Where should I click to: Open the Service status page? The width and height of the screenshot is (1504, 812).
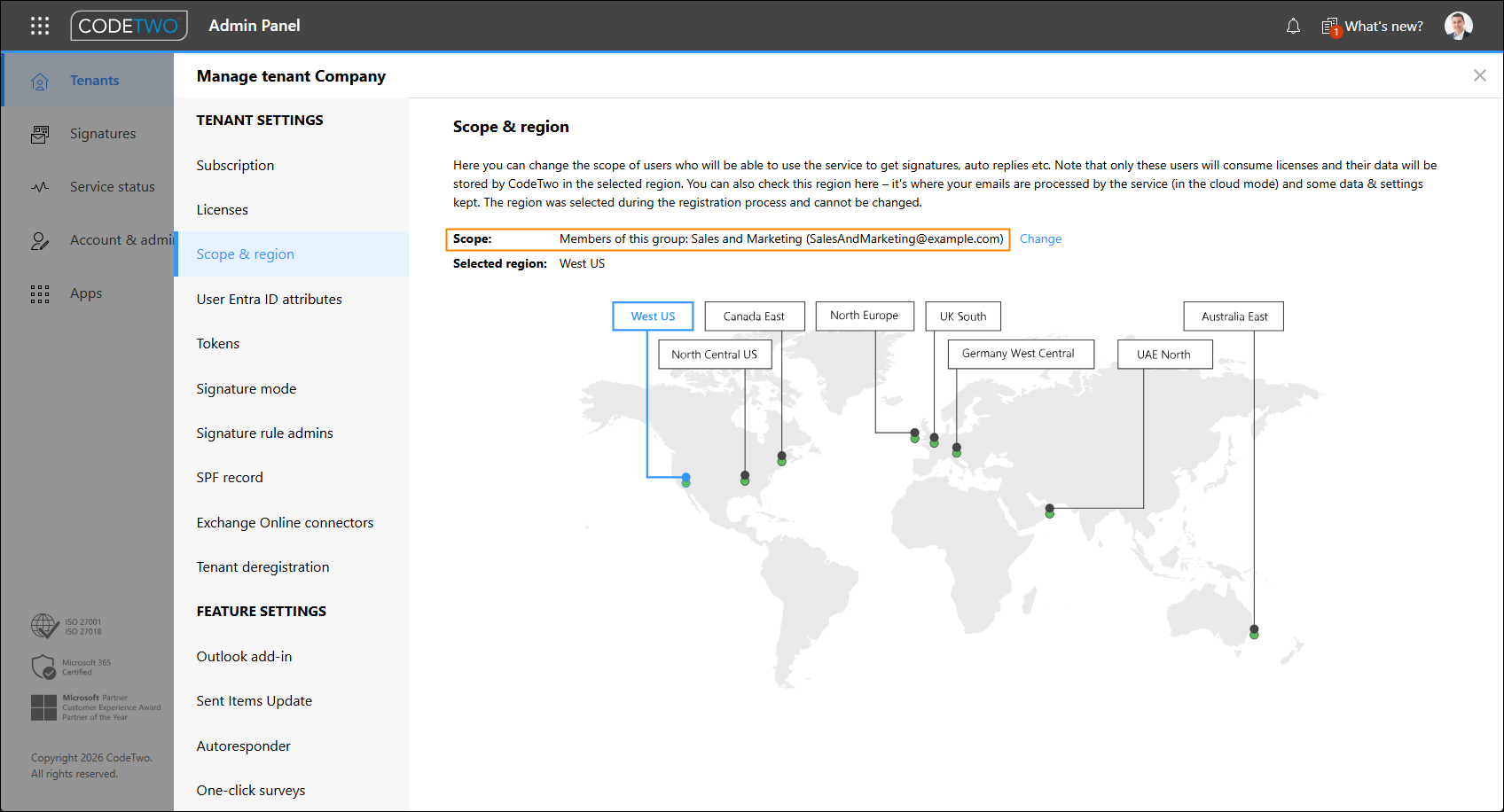89,186
